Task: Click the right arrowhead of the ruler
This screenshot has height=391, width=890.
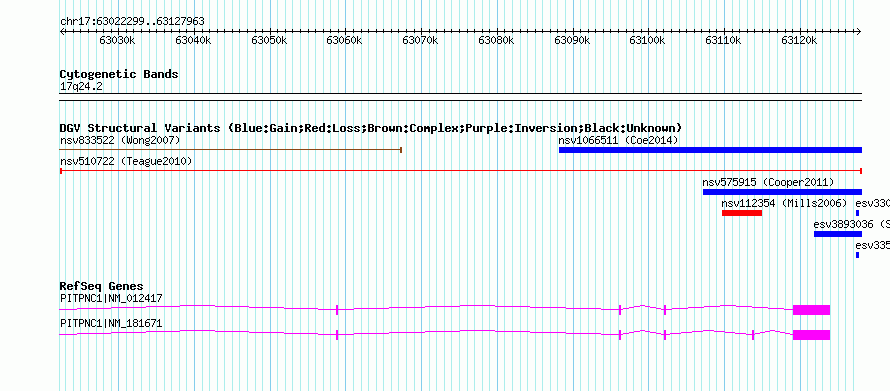Action: [x=859, y=31]
